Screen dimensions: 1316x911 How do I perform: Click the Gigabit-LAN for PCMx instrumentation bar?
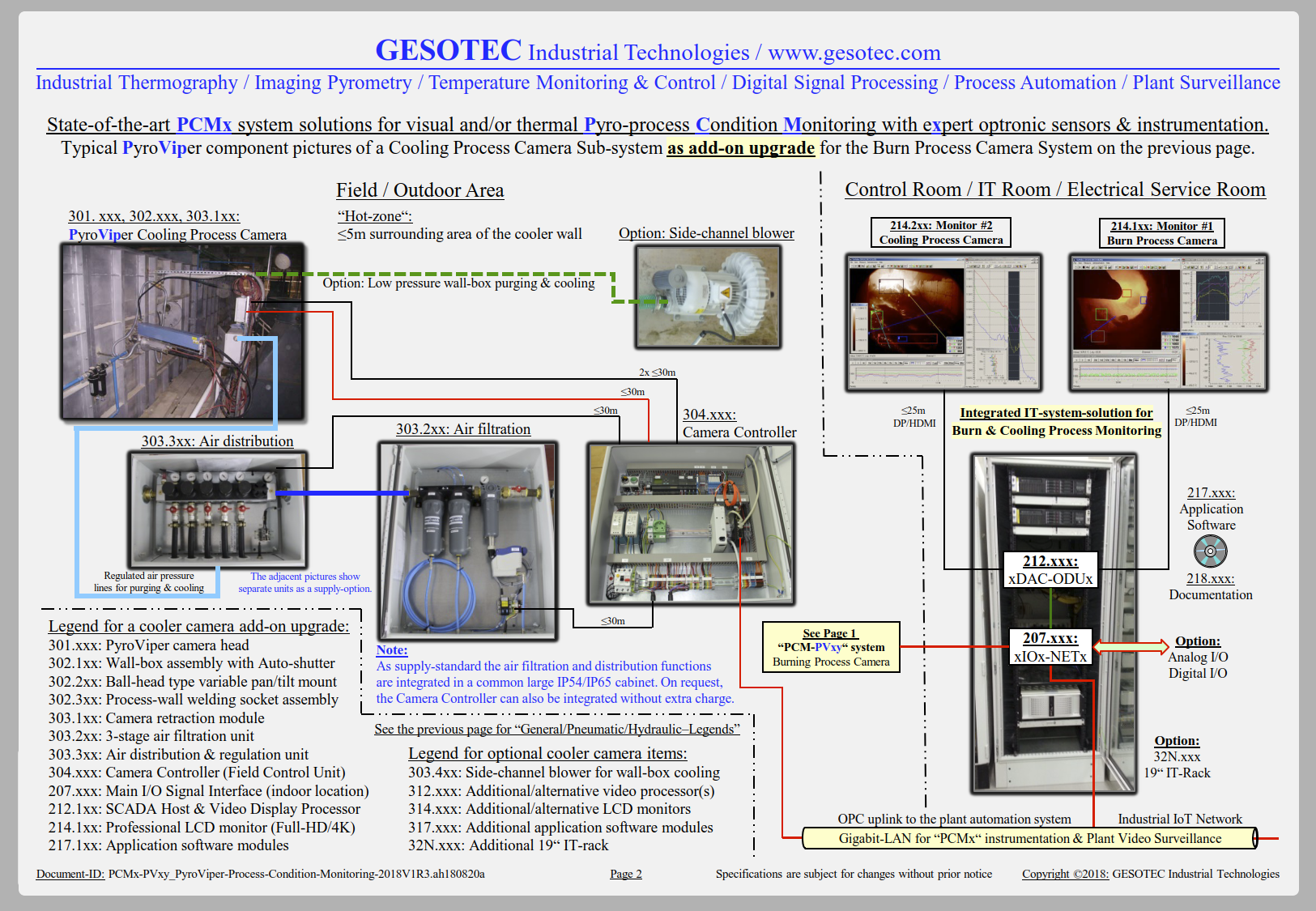click(1030, 838)
